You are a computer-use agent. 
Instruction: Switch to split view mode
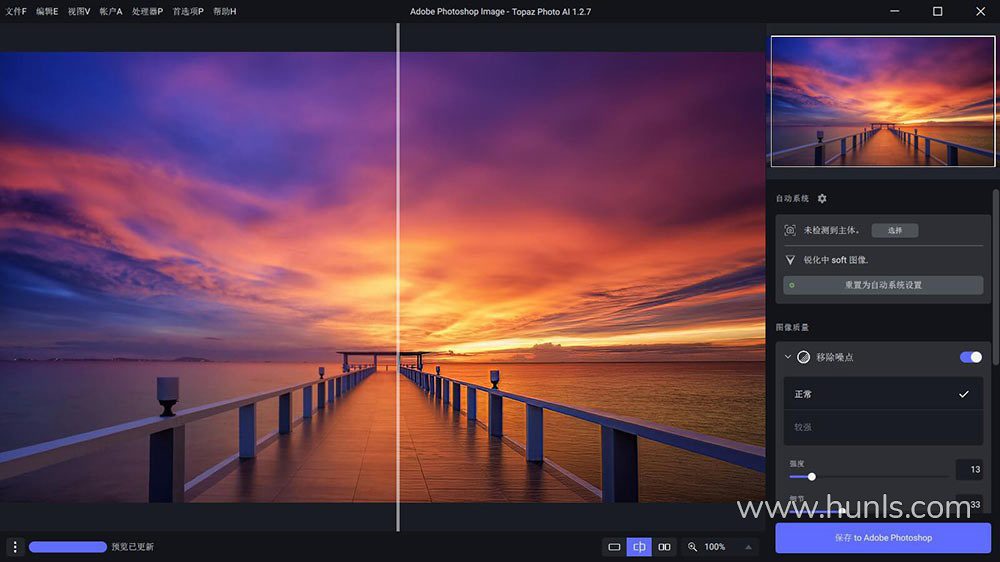point(639,547)
